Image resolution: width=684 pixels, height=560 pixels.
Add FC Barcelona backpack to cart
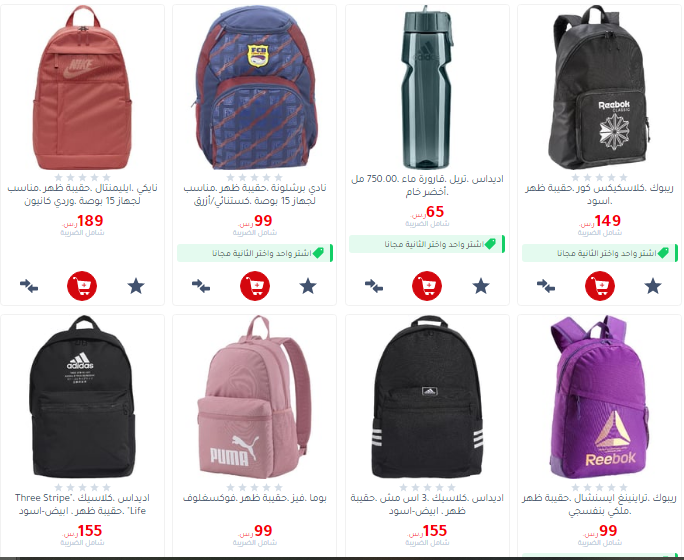point(255,286)
